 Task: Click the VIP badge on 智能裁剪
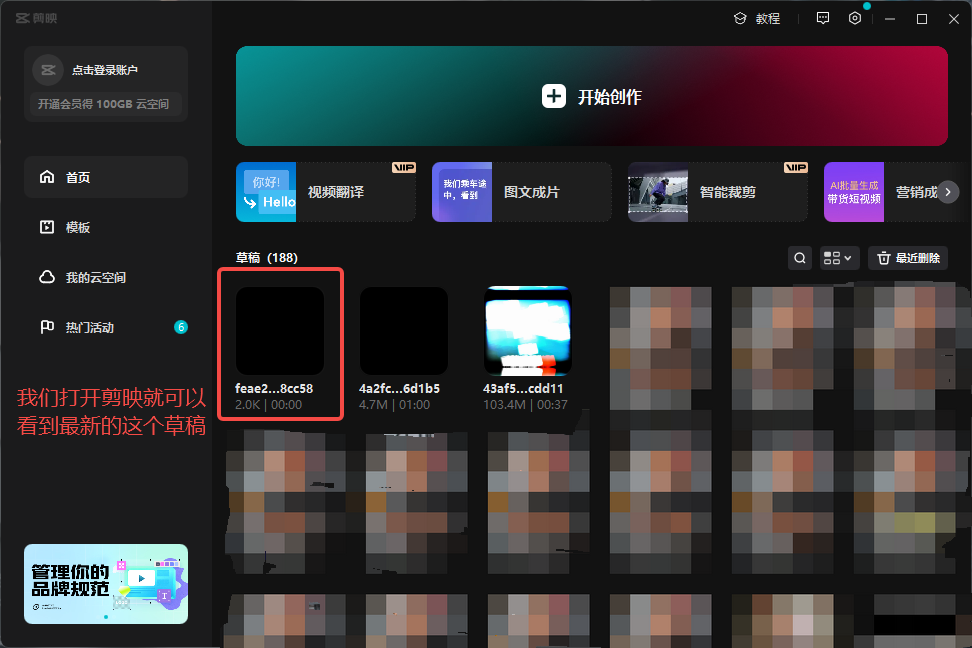click(x=795, y=167)
